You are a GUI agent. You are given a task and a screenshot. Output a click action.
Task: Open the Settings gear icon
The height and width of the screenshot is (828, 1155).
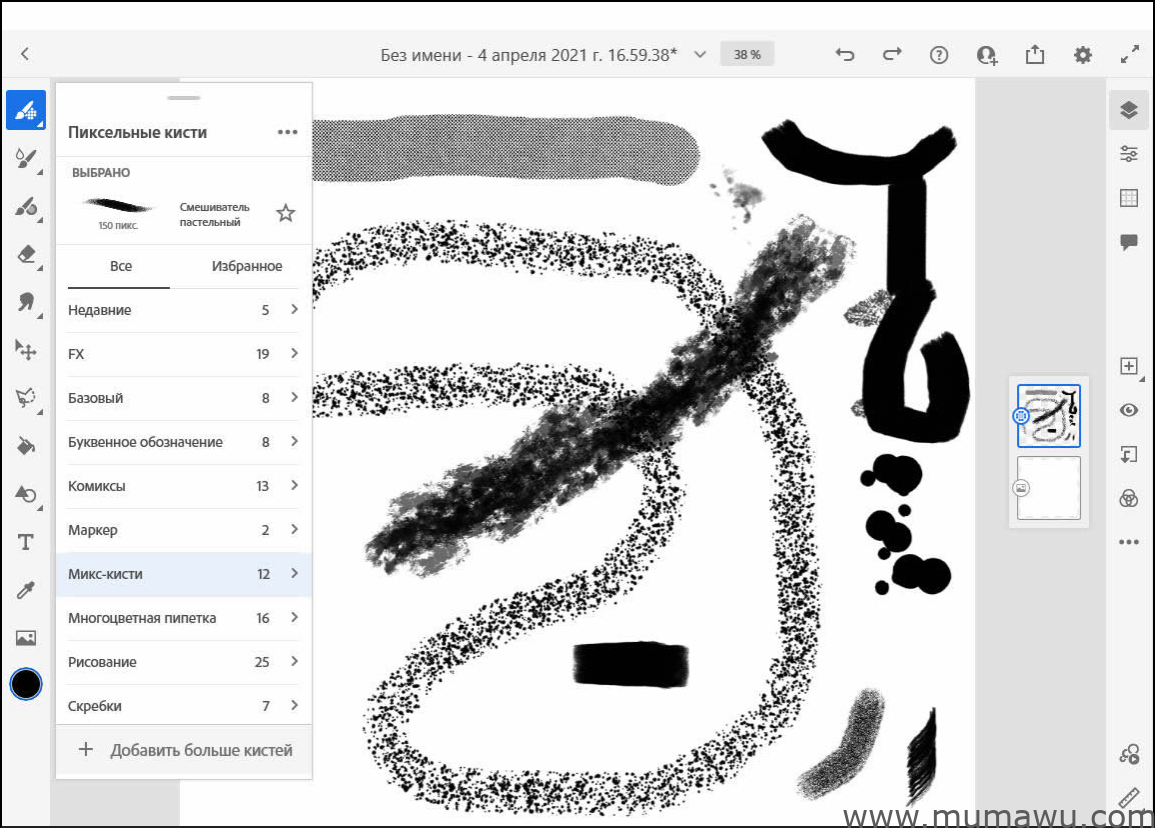coord(1082,55)
